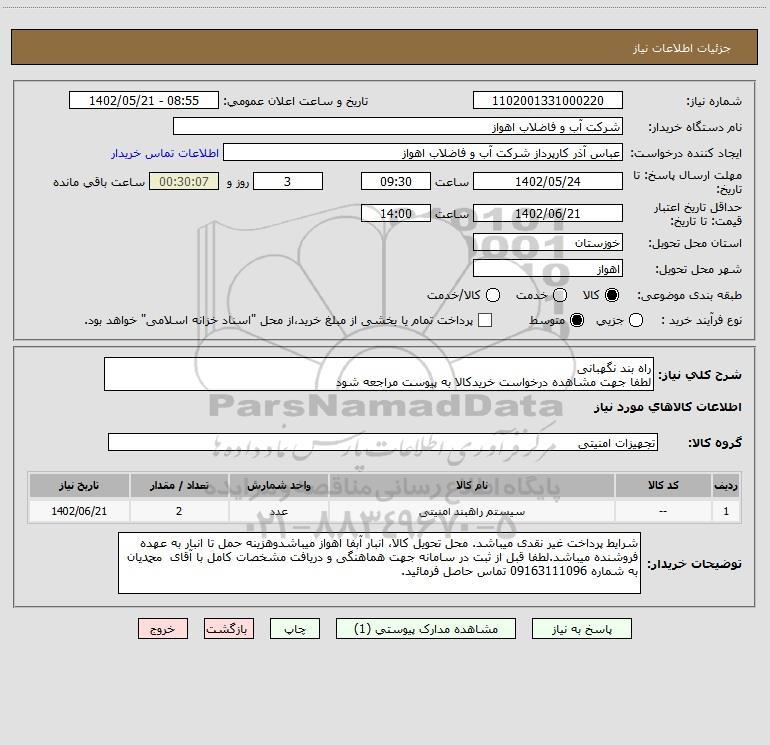
Task: Click the general description box راه بند نگهبانی
Action: coord(379,375)
